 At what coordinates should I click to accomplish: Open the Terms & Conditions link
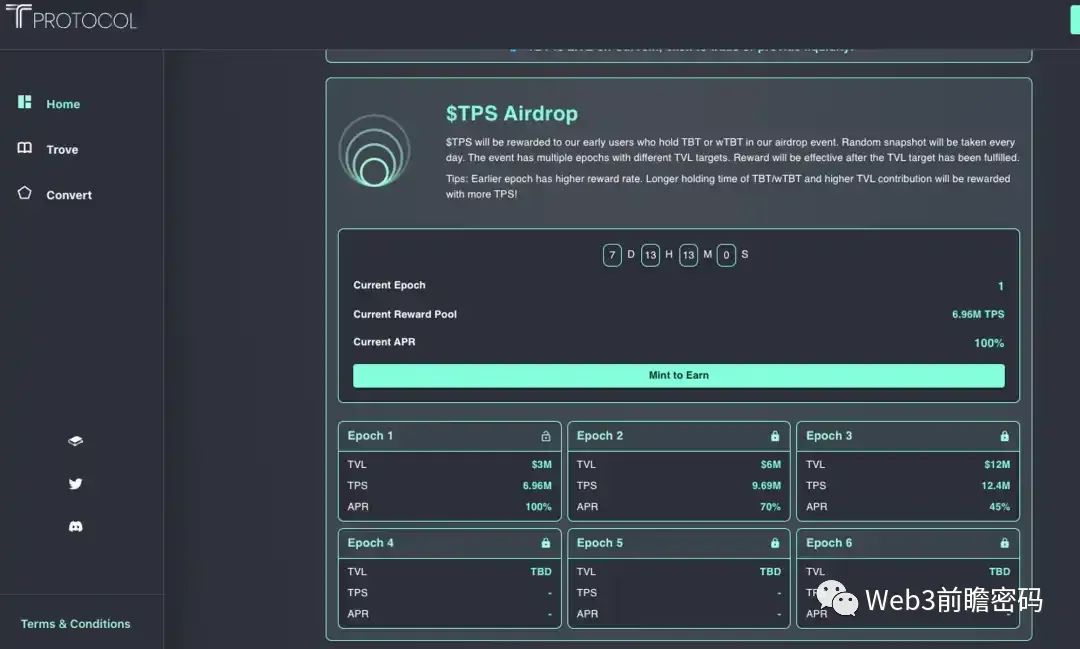pyautogui.click(x=75, y=624)
